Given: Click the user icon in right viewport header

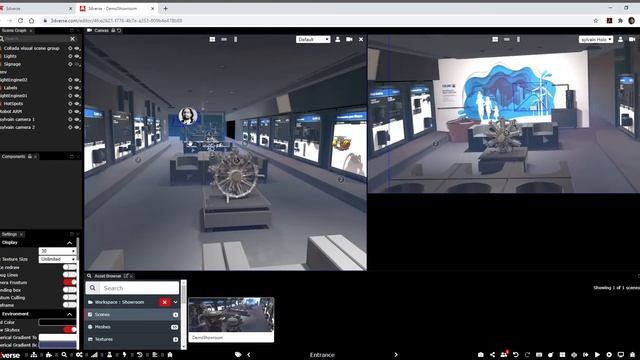Looking at the screenshot, I should click(x=620, y=39).
